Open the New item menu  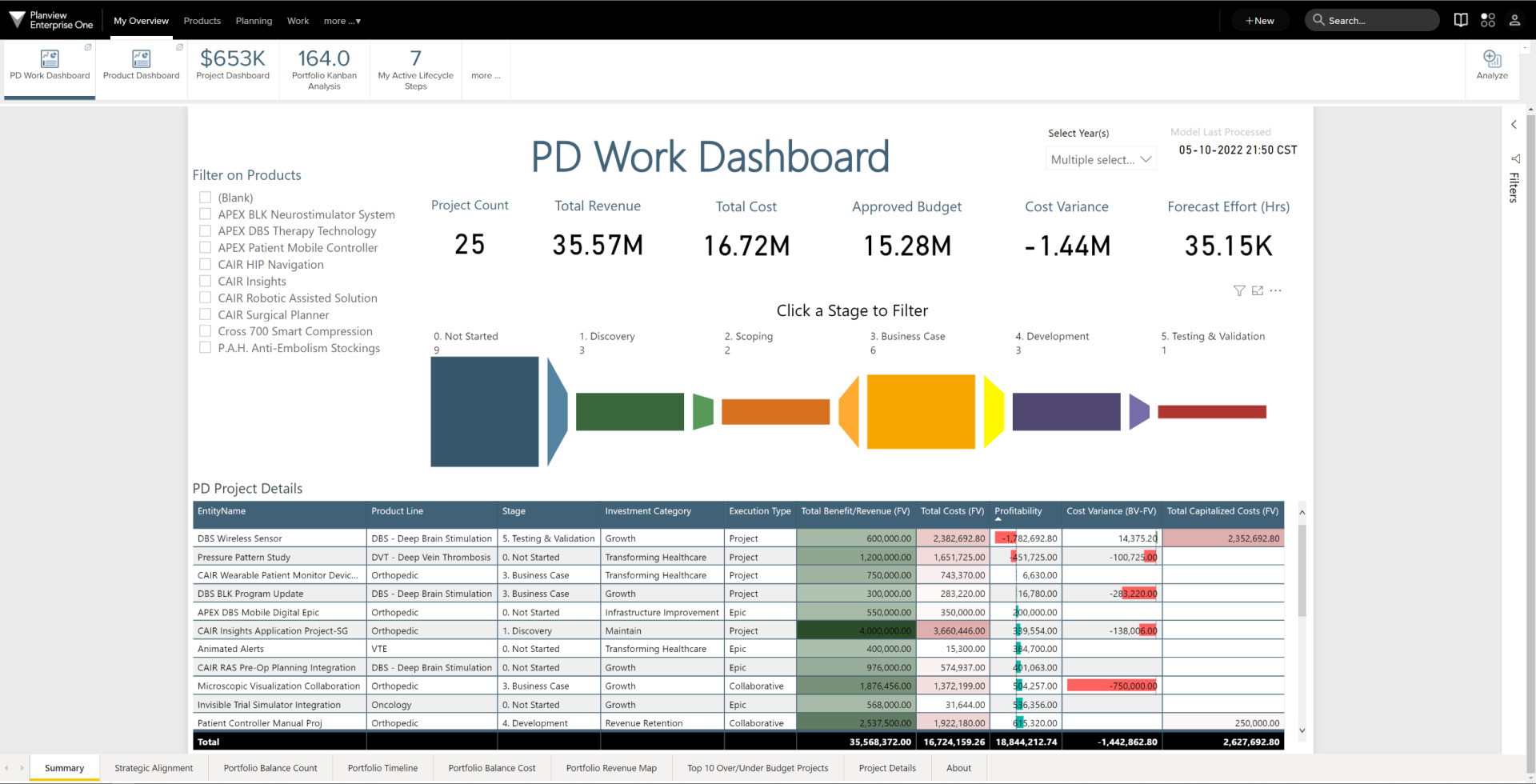1260,21
